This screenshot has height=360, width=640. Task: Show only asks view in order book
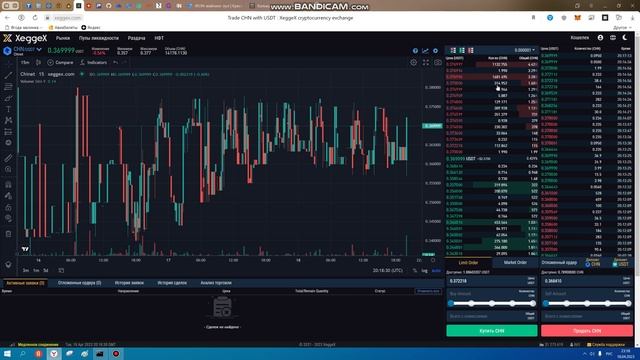[x=471, y=50]
